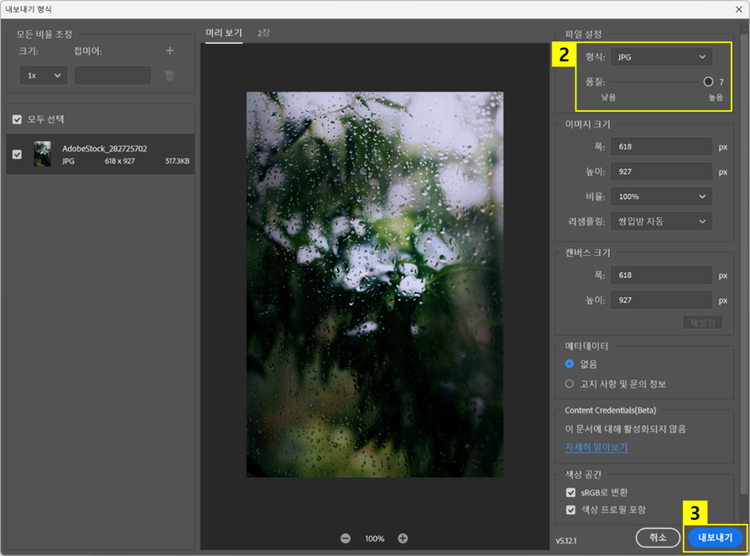
Task: Zoom out the preview with minus icon
Action: click(345, 538)
